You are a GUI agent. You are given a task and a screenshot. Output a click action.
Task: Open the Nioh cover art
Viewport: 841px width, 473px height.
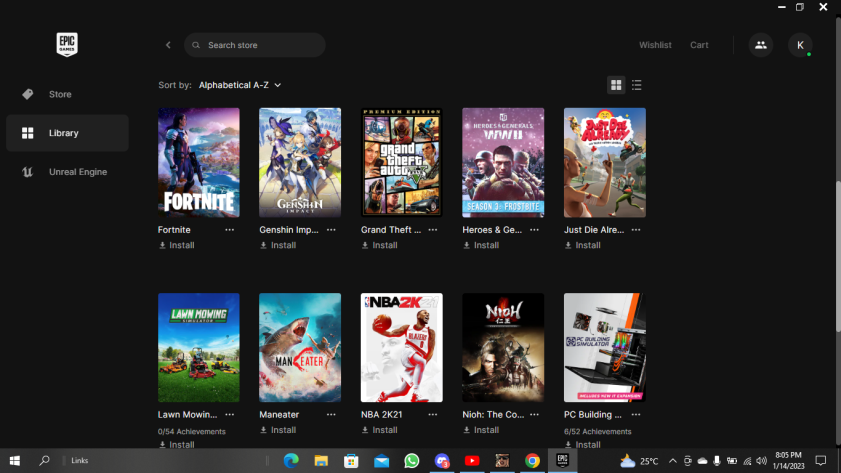point(503,348)
